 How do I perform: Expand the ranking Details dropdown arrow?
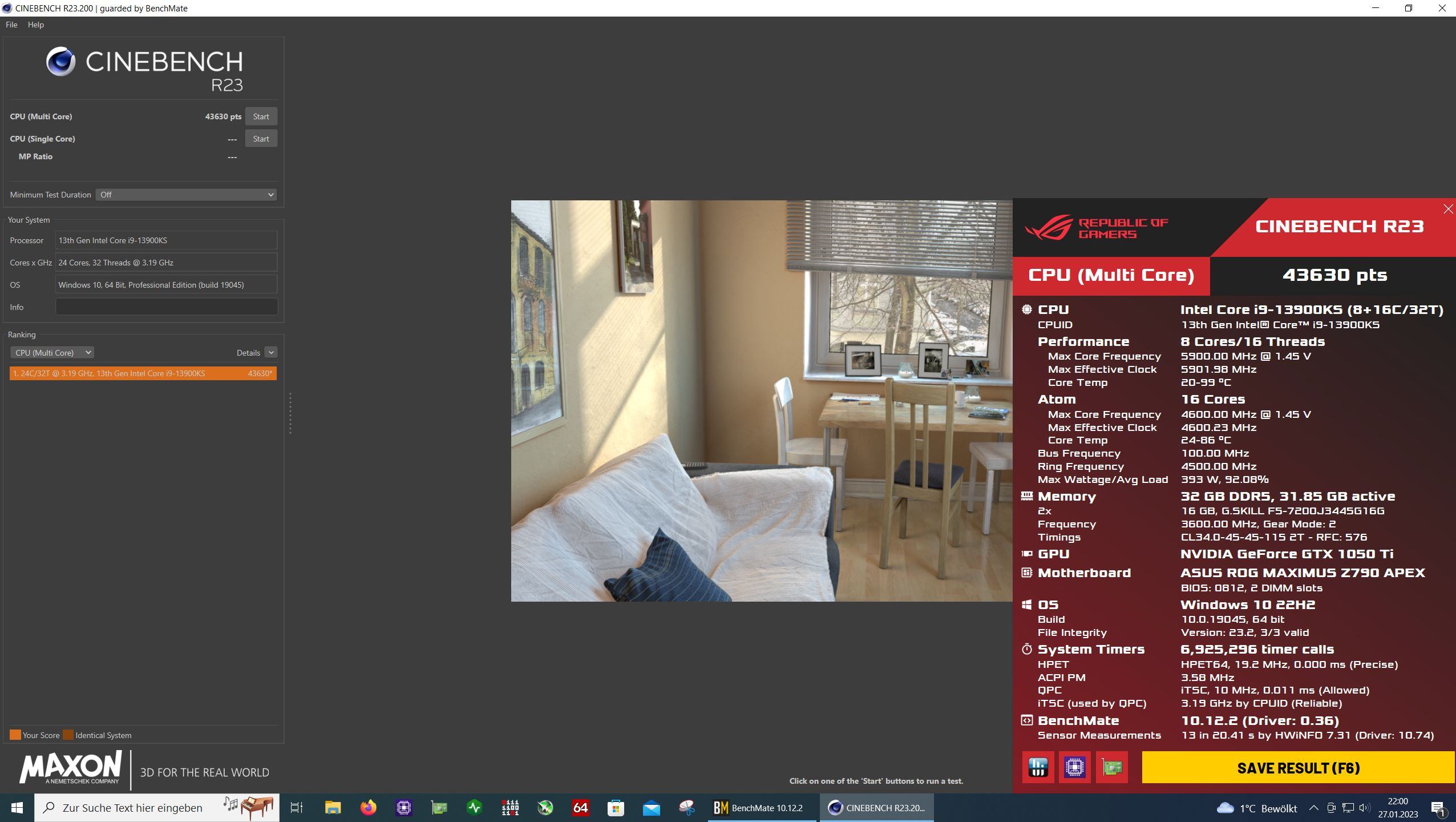pos(271,353)
